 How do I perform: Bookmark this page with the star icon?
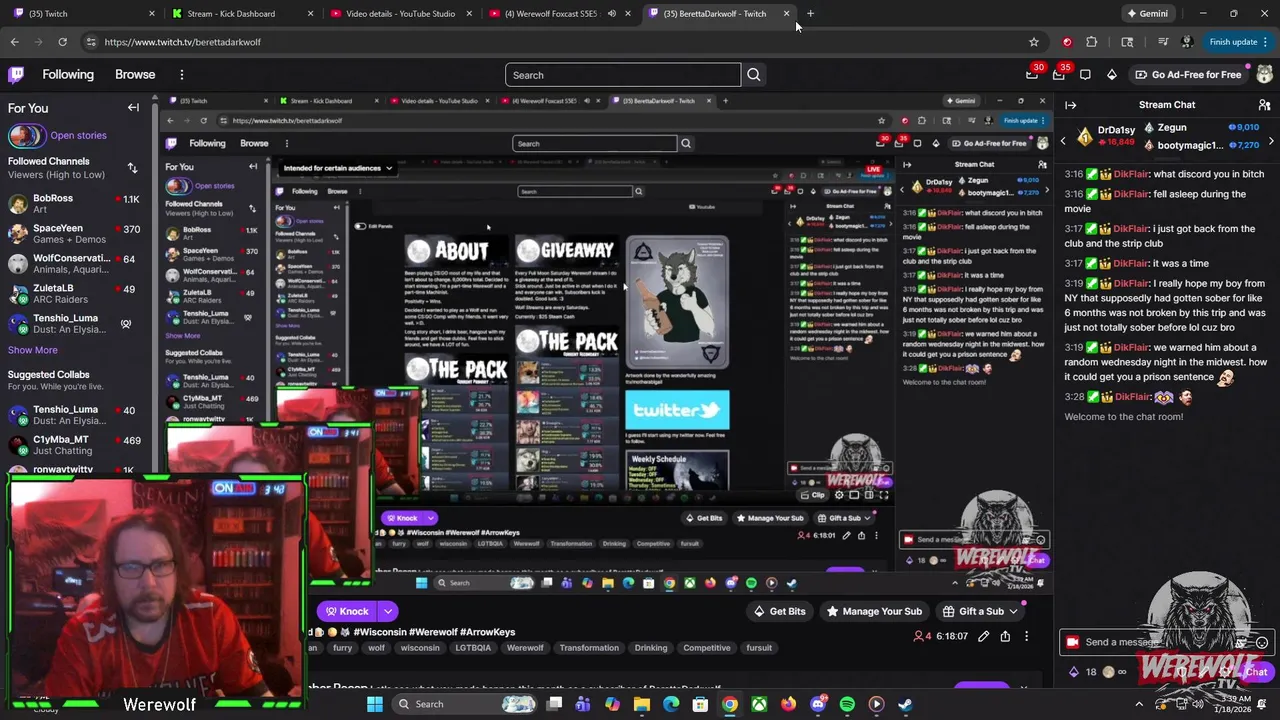pos(1034,42)
